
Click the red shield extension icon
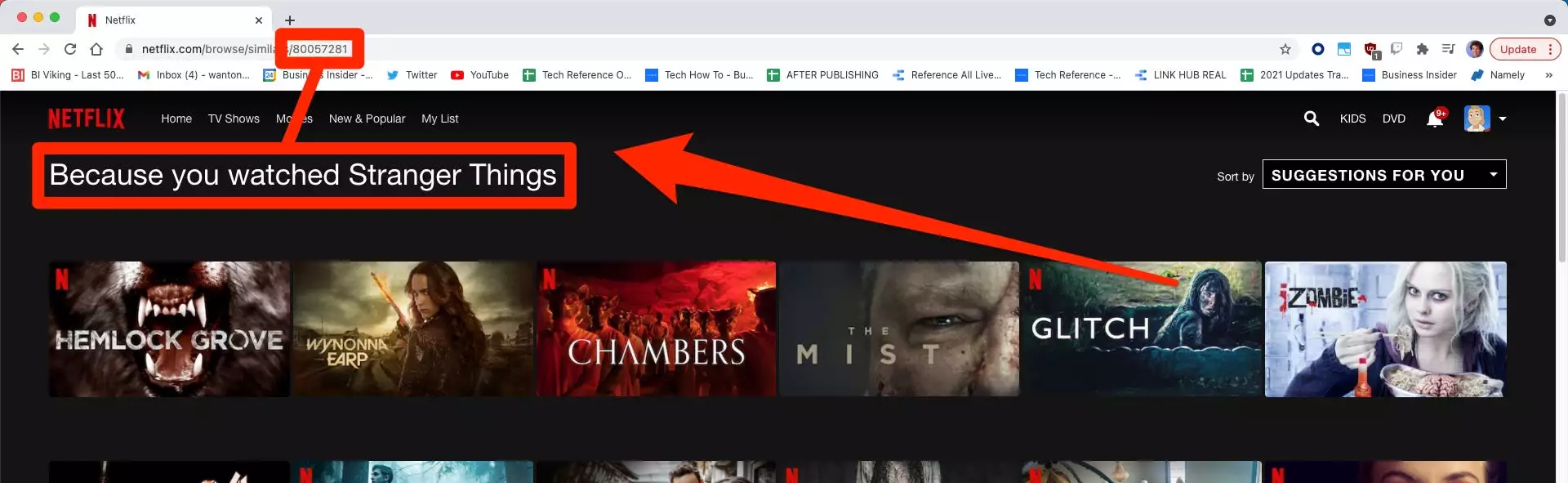click(1370, 50)
